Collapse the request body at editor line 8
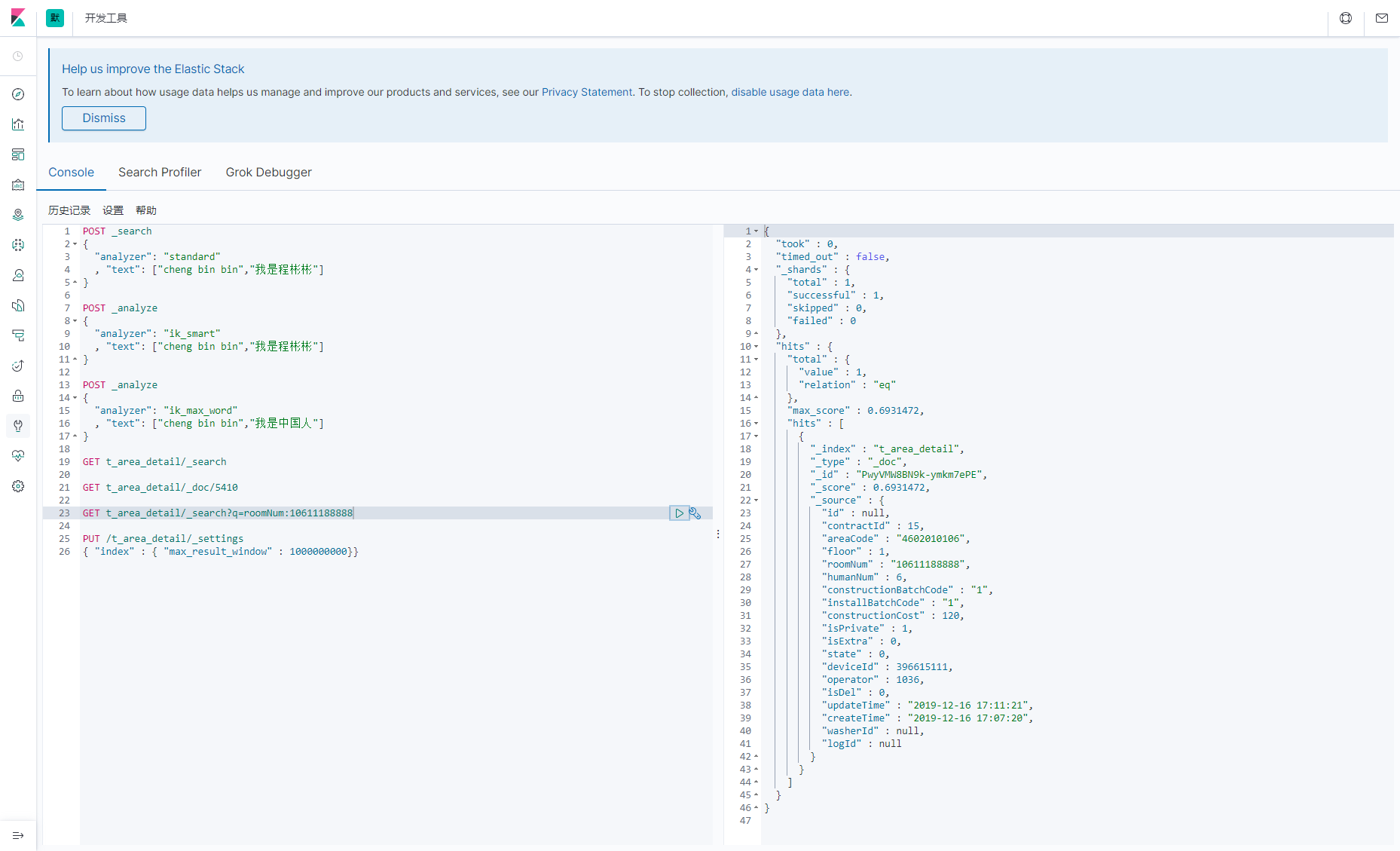 (x=75, y=321)
